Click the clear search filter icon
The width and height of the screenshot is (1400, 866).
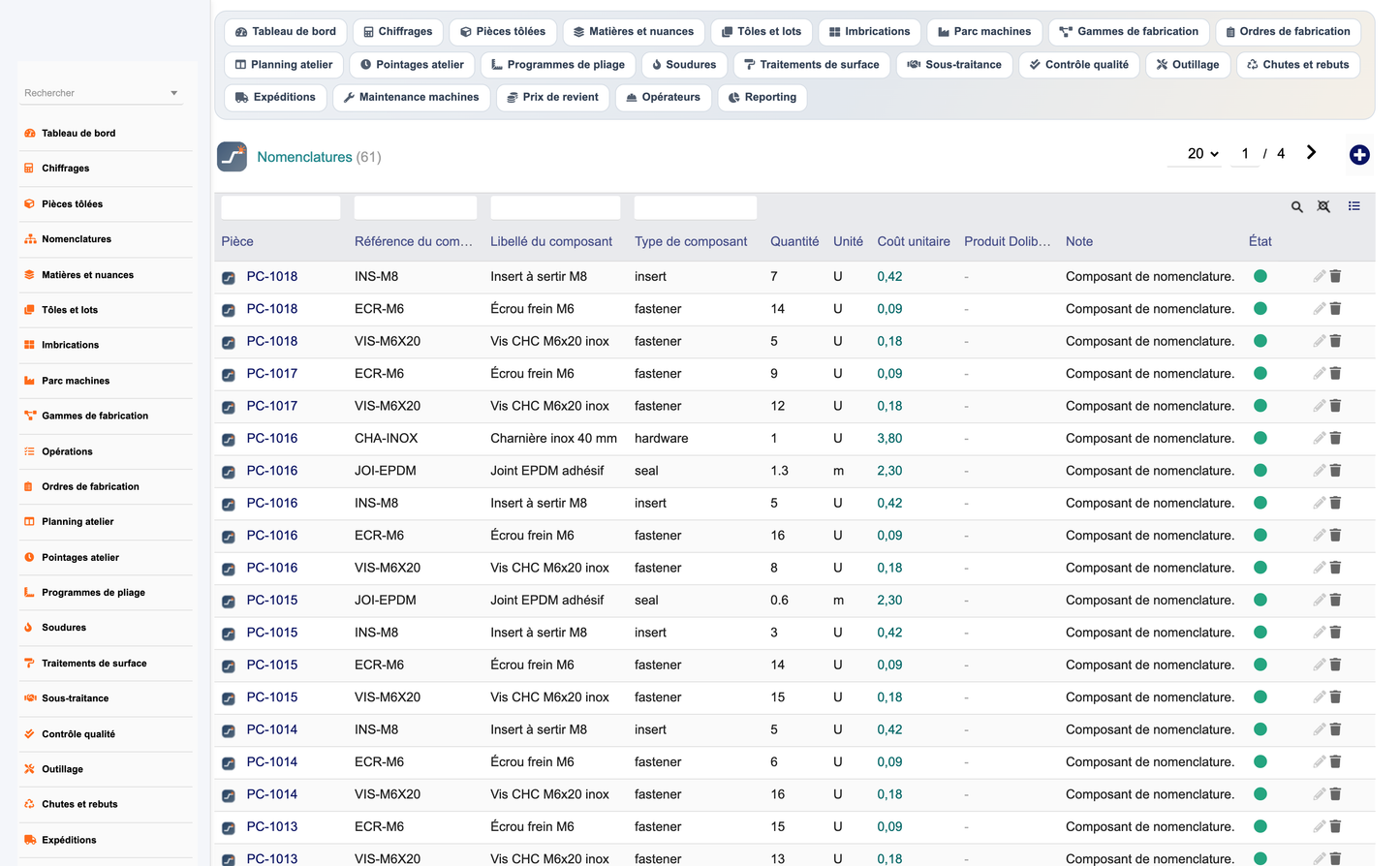tap(1323, 206)
